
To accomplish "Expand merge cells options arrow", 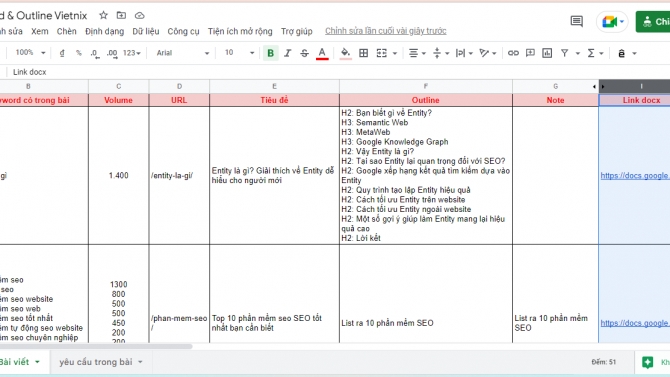I will tap(395, 53).
